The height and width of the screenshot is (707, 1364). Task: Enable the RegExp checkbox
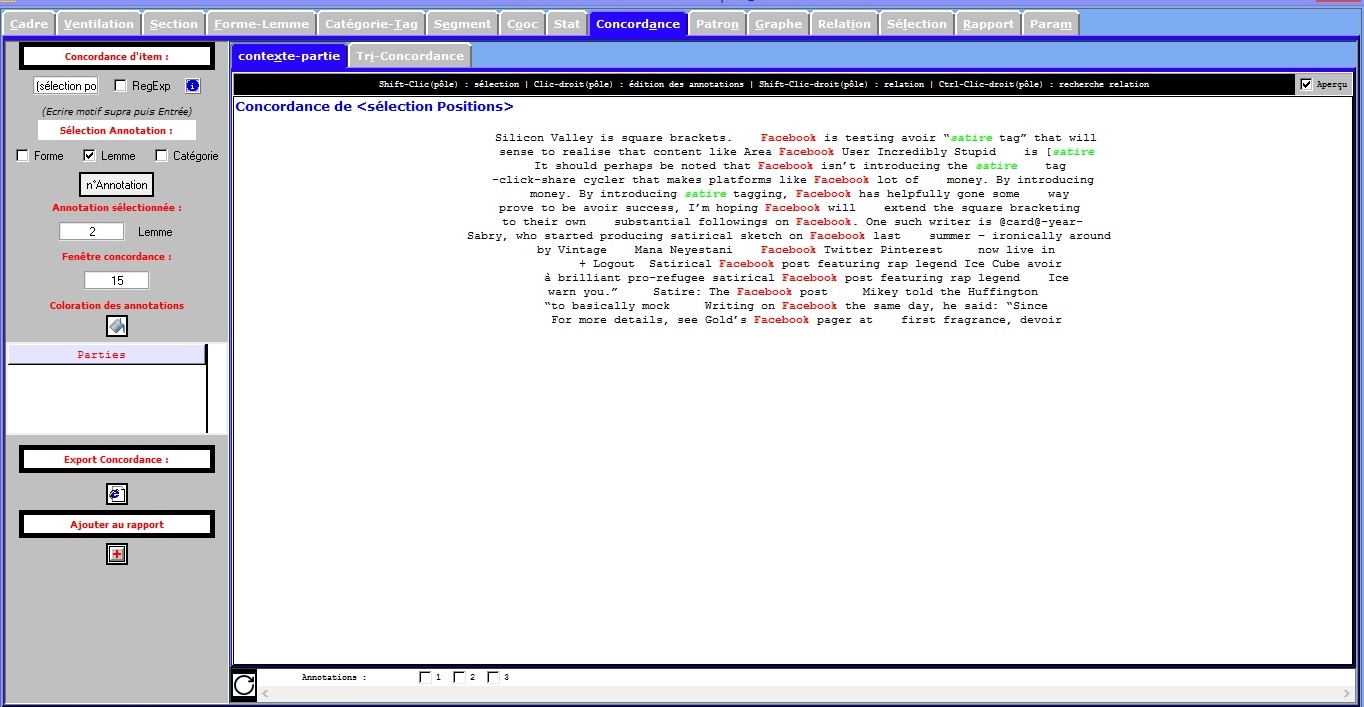pyautogui.click(x=121, y=86)
